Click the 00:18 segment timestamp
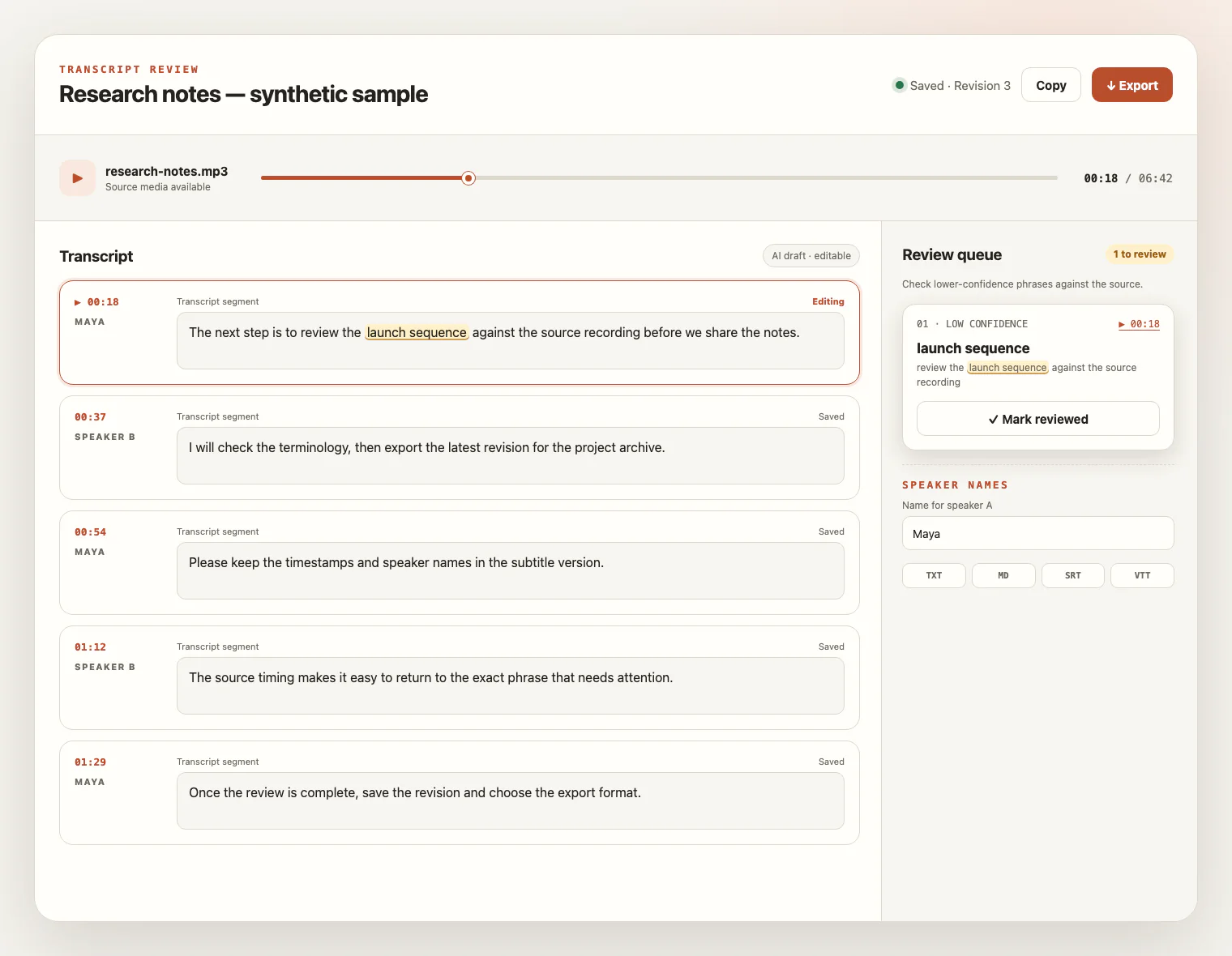The image size is (1232, 956). [x=96, y=302]
